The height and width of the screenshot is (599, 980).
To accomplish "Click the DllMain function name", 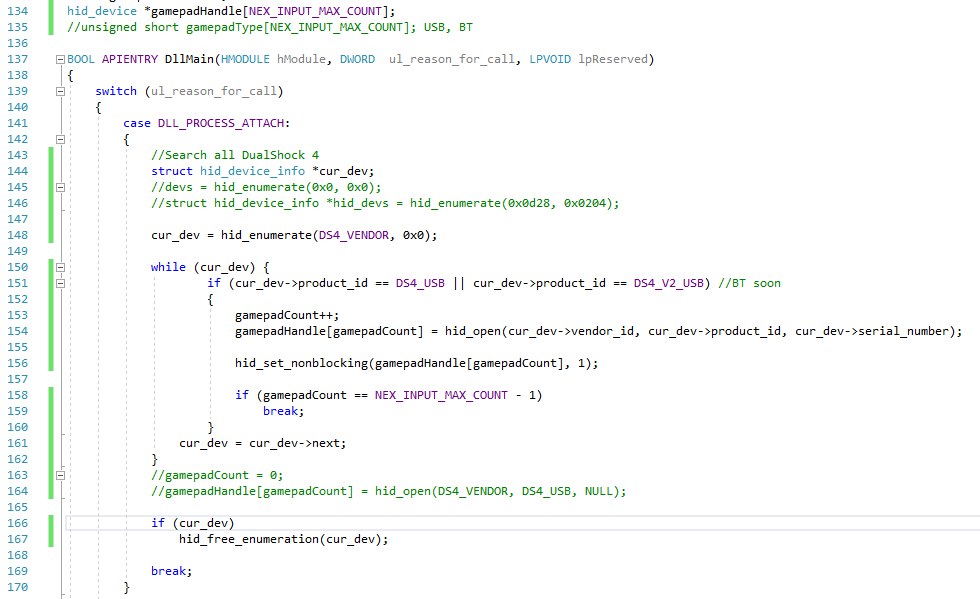I will [x=189, y=59].
